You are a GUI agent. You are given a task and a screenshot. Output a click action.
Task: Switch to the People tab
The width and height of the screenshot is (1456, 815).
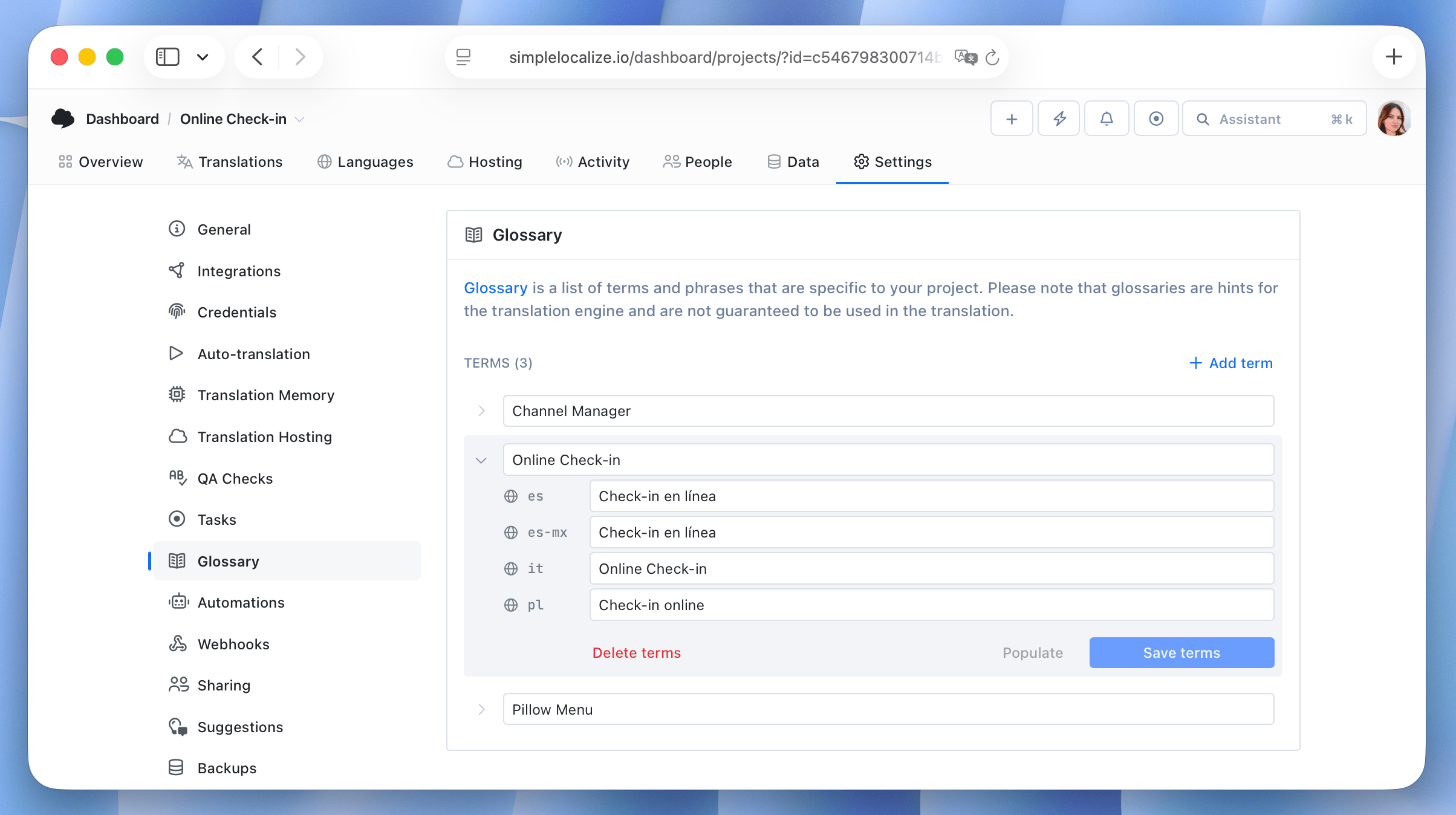[697, 161]
